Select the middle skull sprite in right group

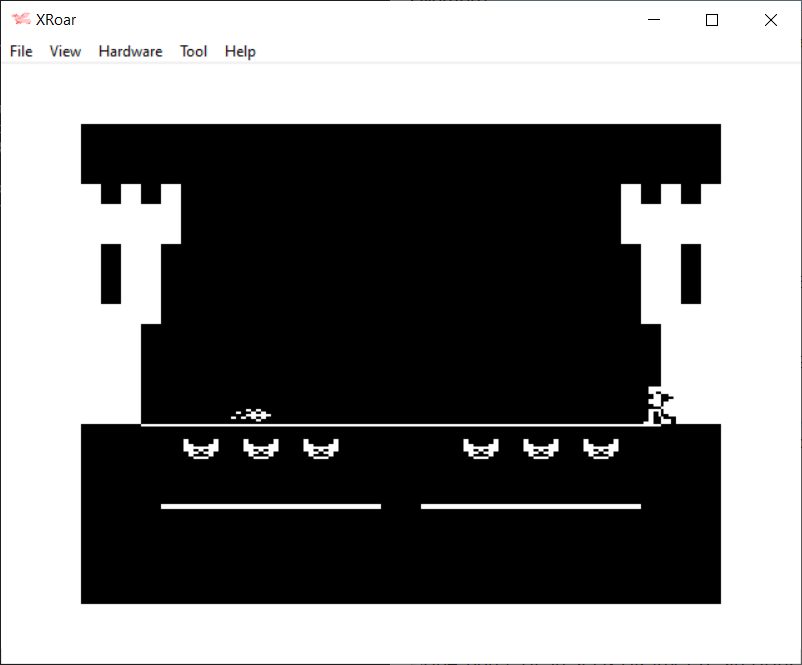(540, 449)
